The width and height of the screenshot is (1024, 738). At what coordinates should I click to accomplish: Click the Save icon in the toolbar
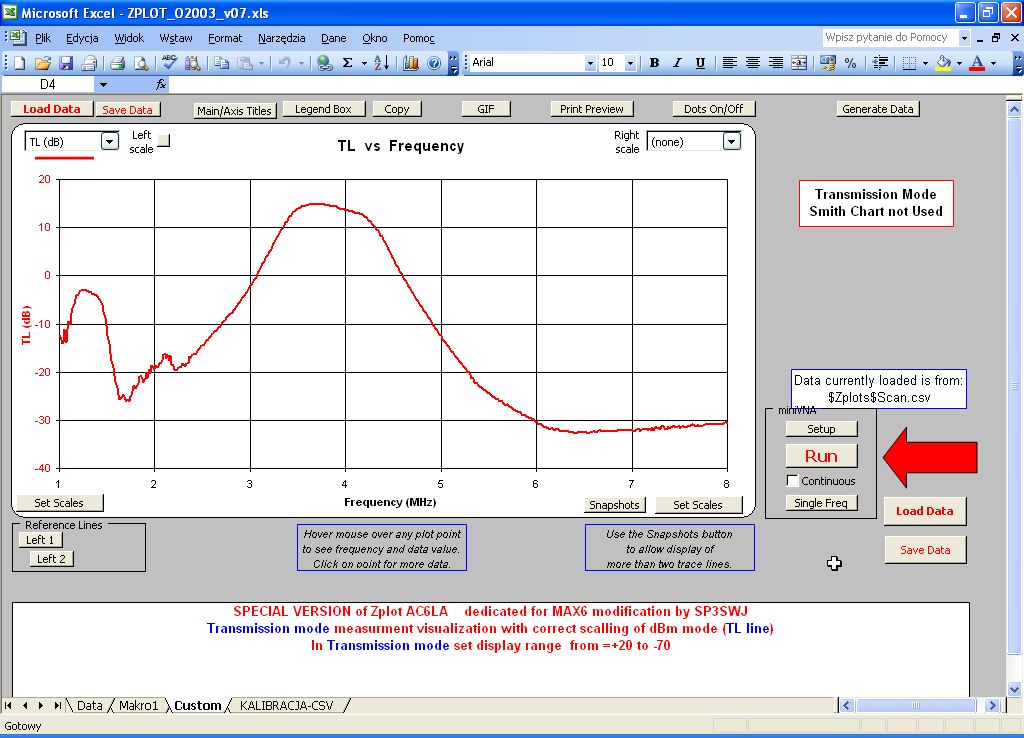tap(66, 63)
